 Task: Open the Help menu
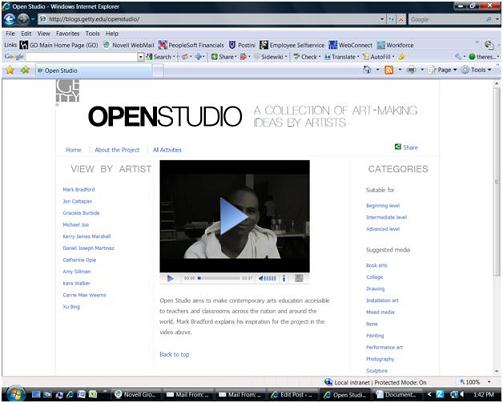[x=112, y=33]
